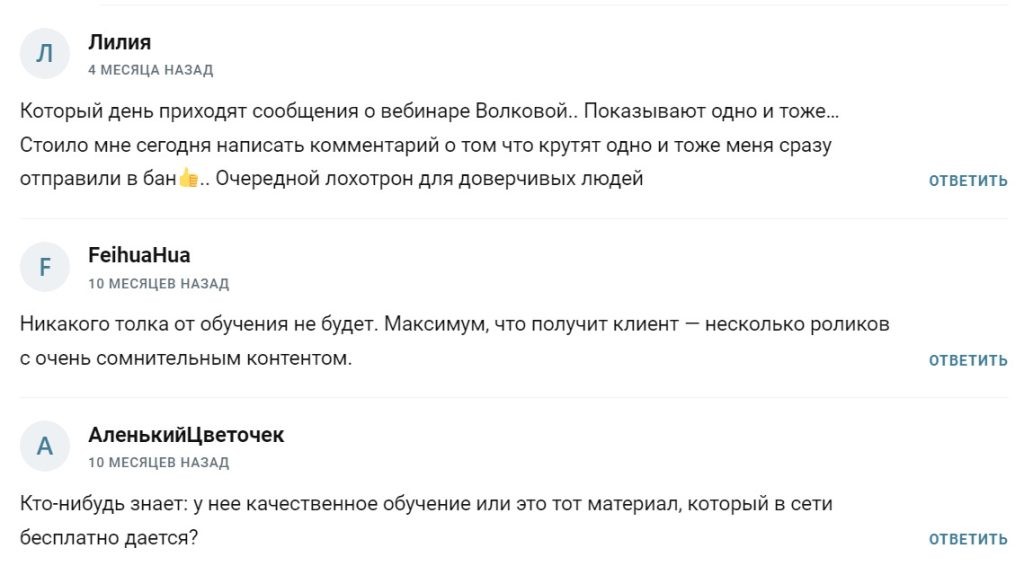The image size is (1024, 566).
Task: Open the F avatar of FeihuaHua
Action: click(x=44, y=267)
